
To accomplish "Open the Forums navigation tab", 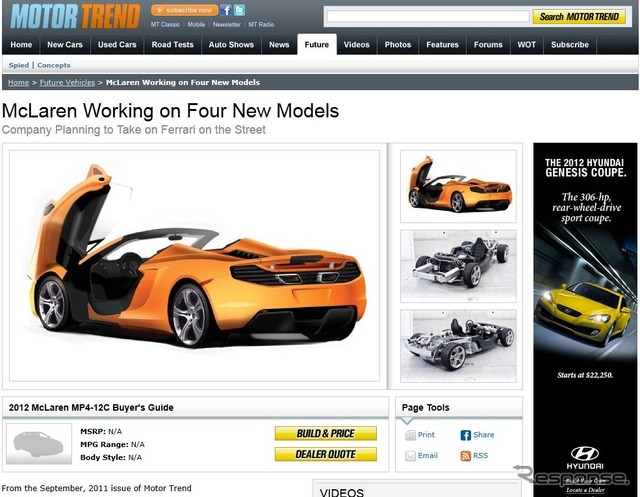I will click(488, 44).
